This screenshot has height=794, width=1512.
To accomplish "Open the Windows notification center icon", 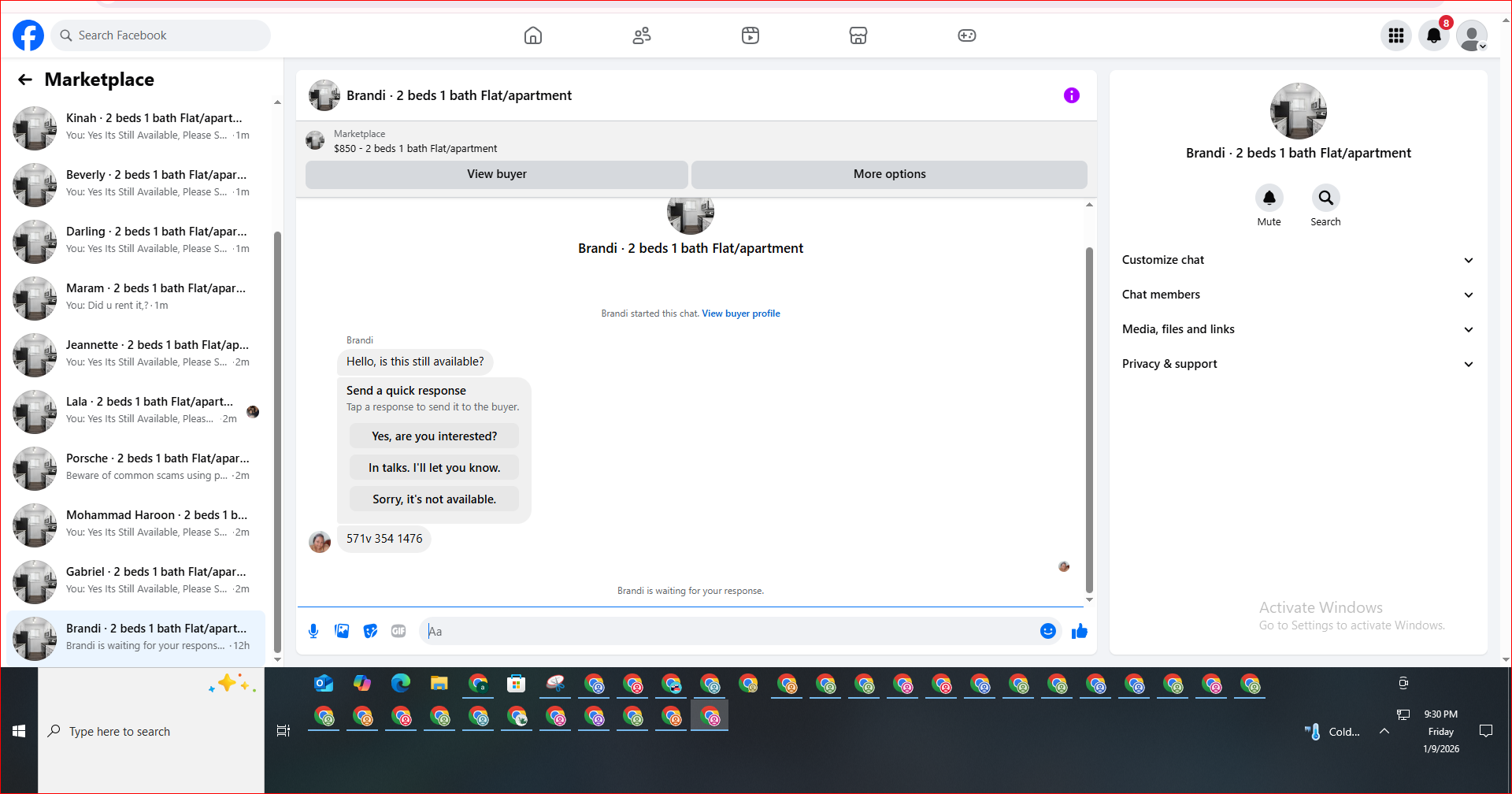I will point(1486,731).
